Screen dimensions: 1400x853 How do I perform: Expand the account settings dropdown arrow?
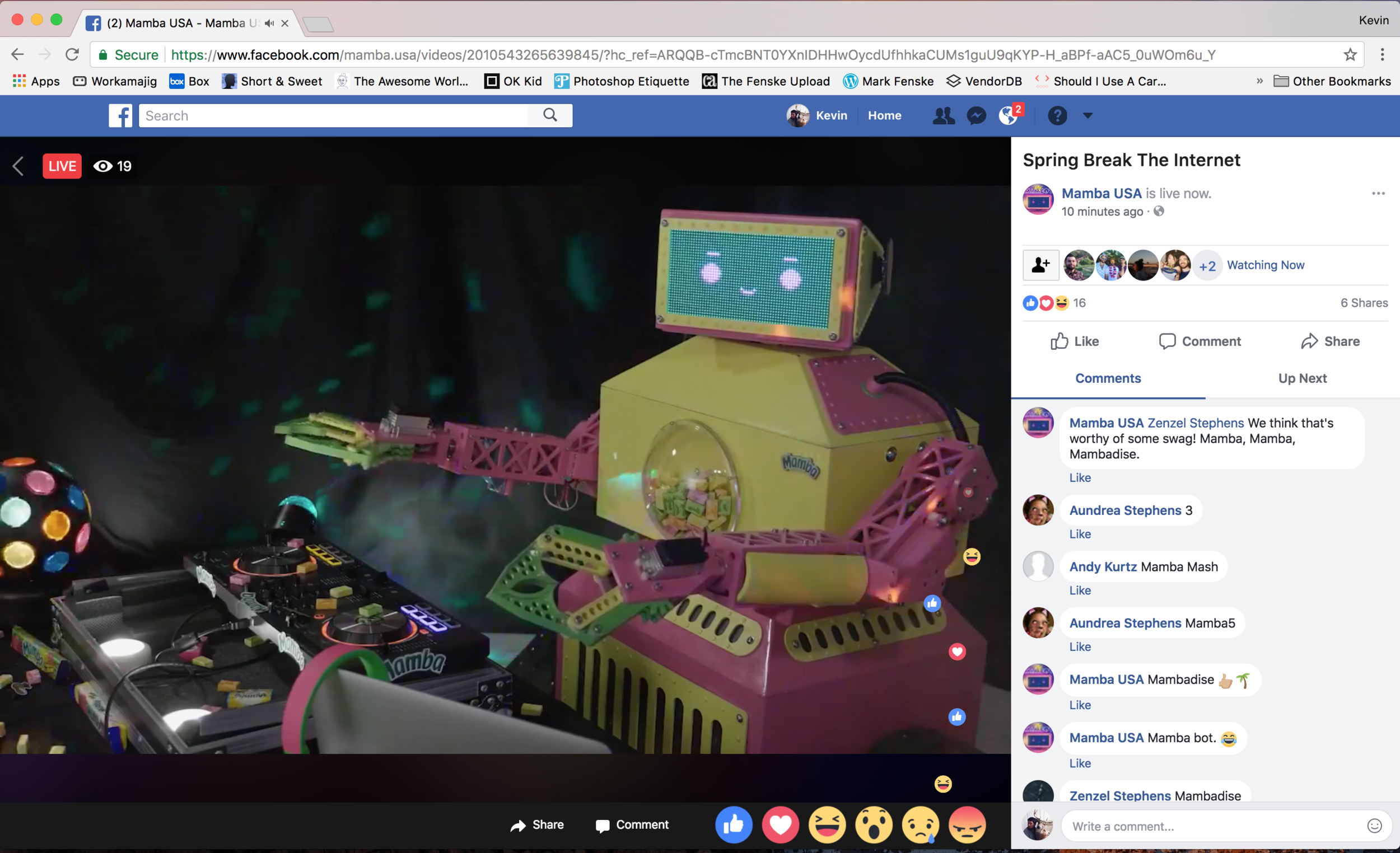(1088, 116)
